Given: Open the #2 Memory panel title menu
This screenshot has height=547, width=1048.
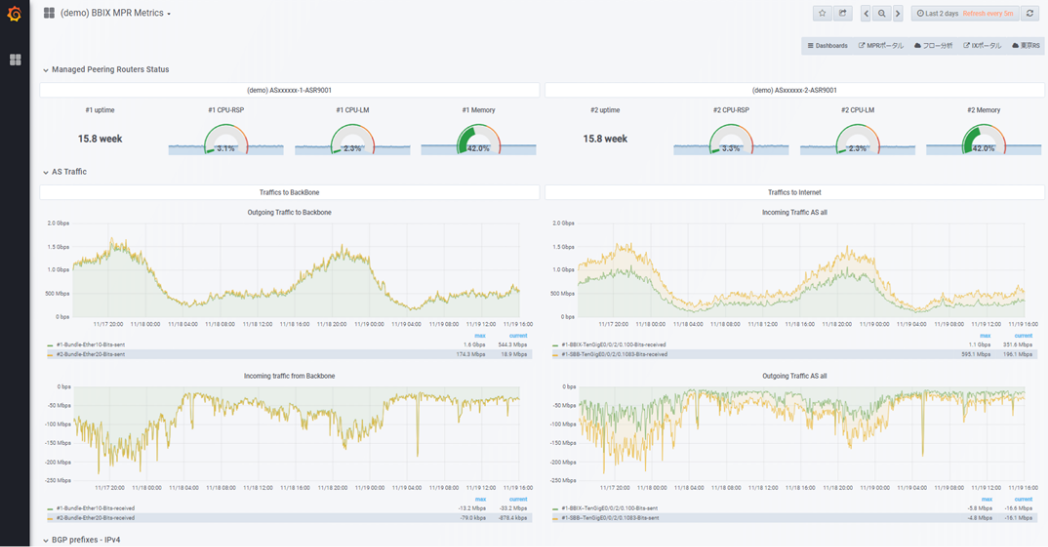Looking at the screenshot, I should (x=984, y=110).
